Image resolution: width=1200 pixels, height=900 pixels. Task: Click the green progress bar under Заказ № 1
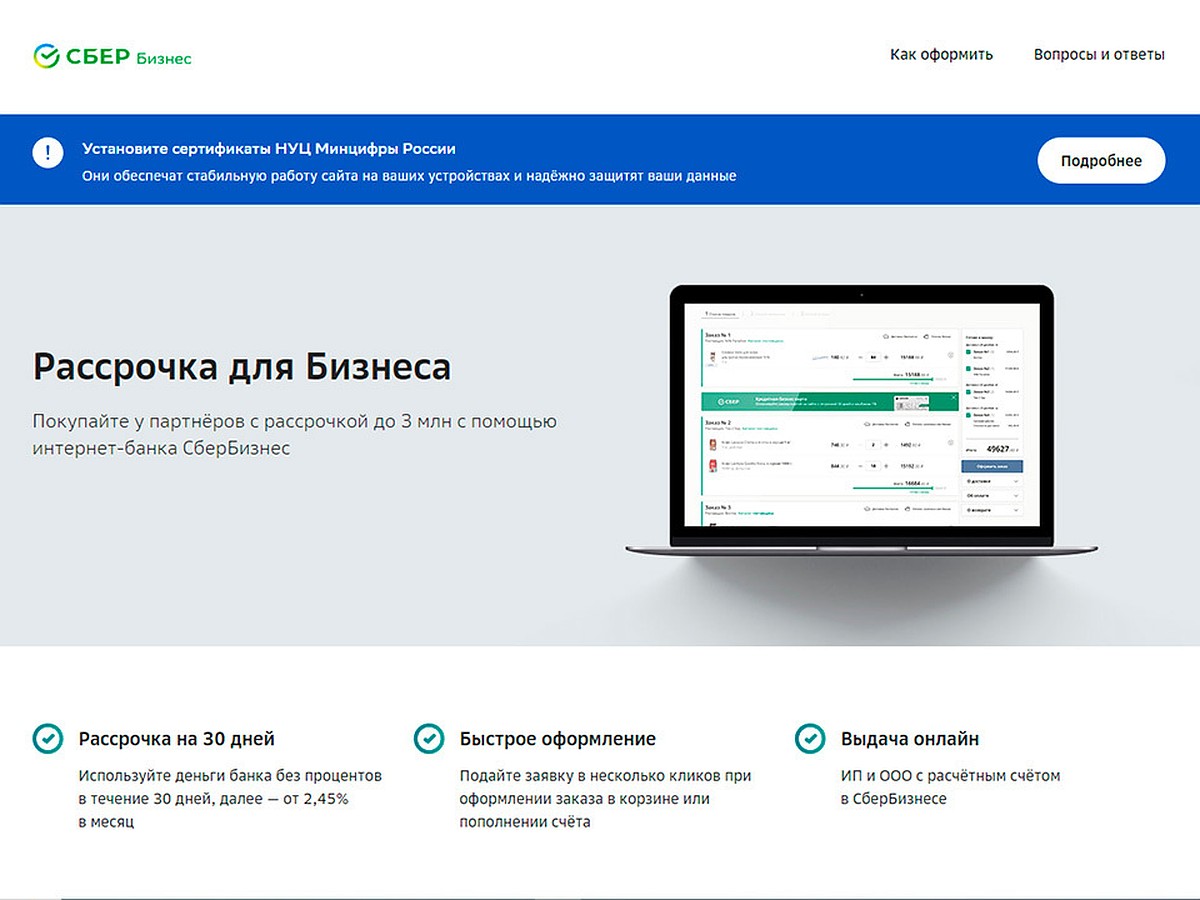click(891, 379)
